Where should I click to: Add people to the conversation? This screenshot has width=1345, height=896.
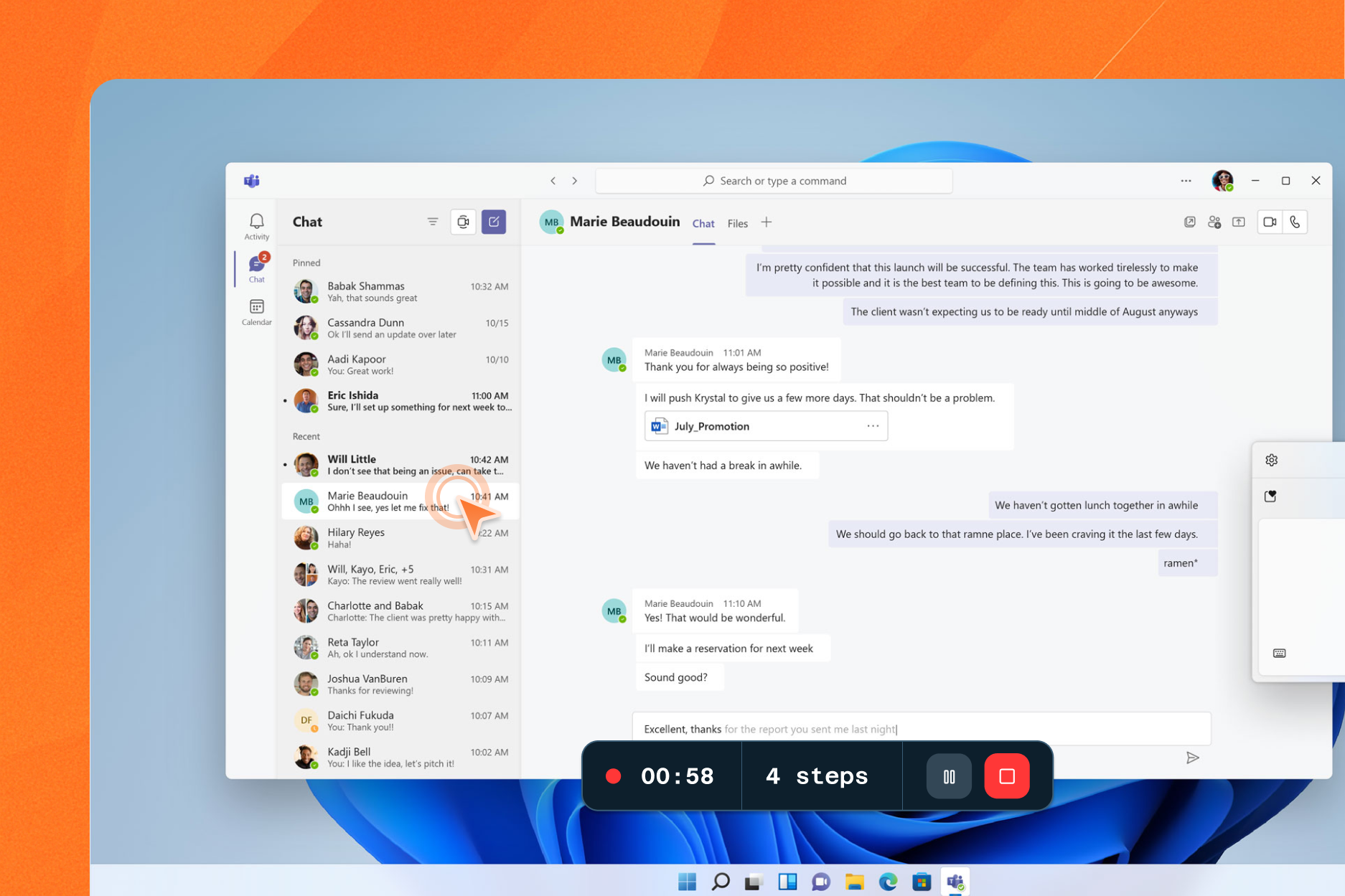tap(1214, 222)
